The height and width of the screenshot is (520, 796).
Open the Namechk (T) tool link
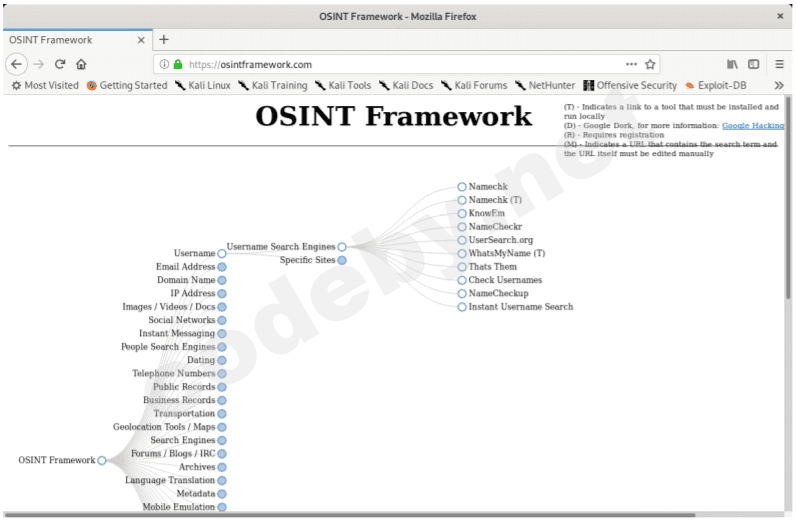pos(495,200)
